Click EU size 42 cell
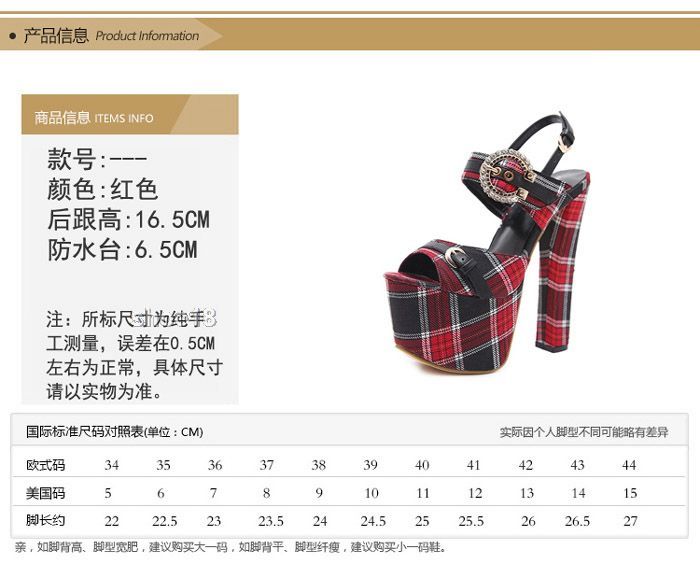 coord(526,465)
